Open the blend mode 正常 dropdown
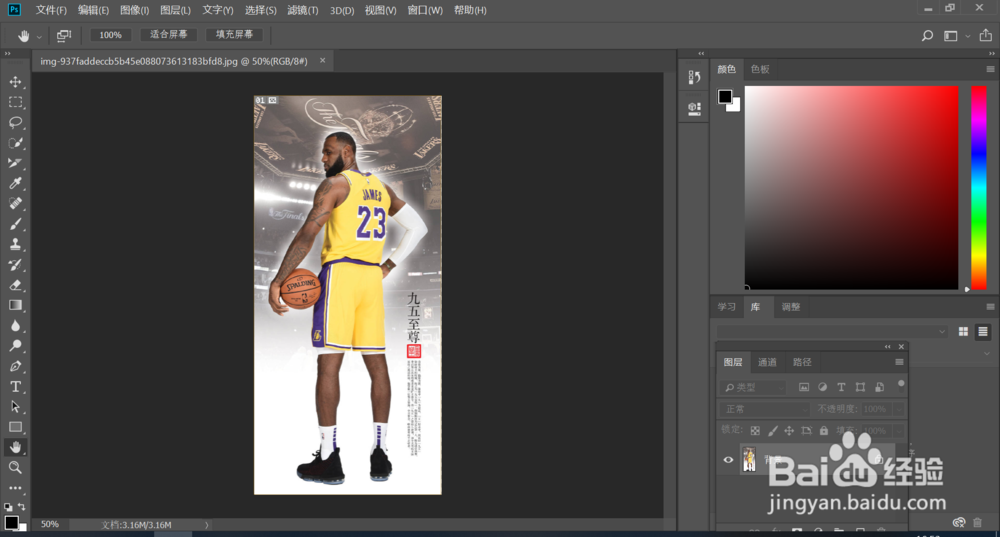Image resolution: width=1000 pixels, height=537 pixels. coord(765,409)
